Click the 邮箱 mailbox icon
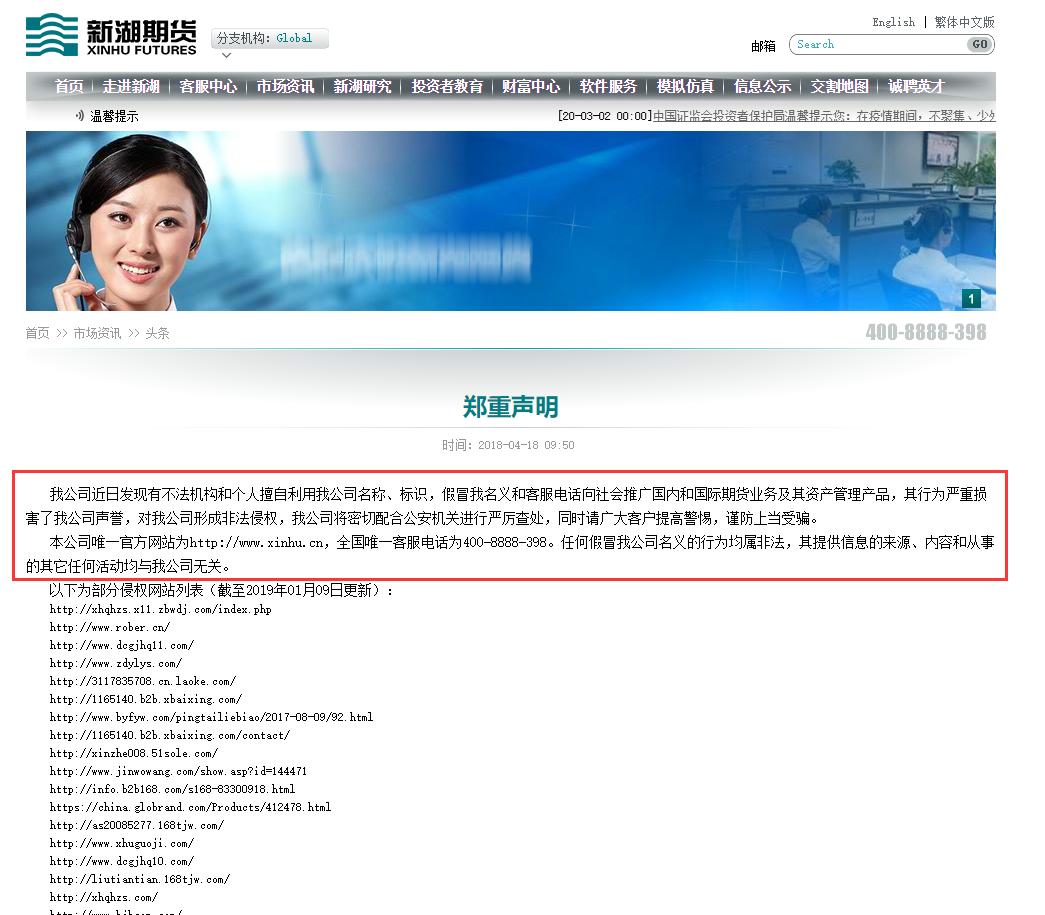1045x915 pixels. click(x=762, y=45)
